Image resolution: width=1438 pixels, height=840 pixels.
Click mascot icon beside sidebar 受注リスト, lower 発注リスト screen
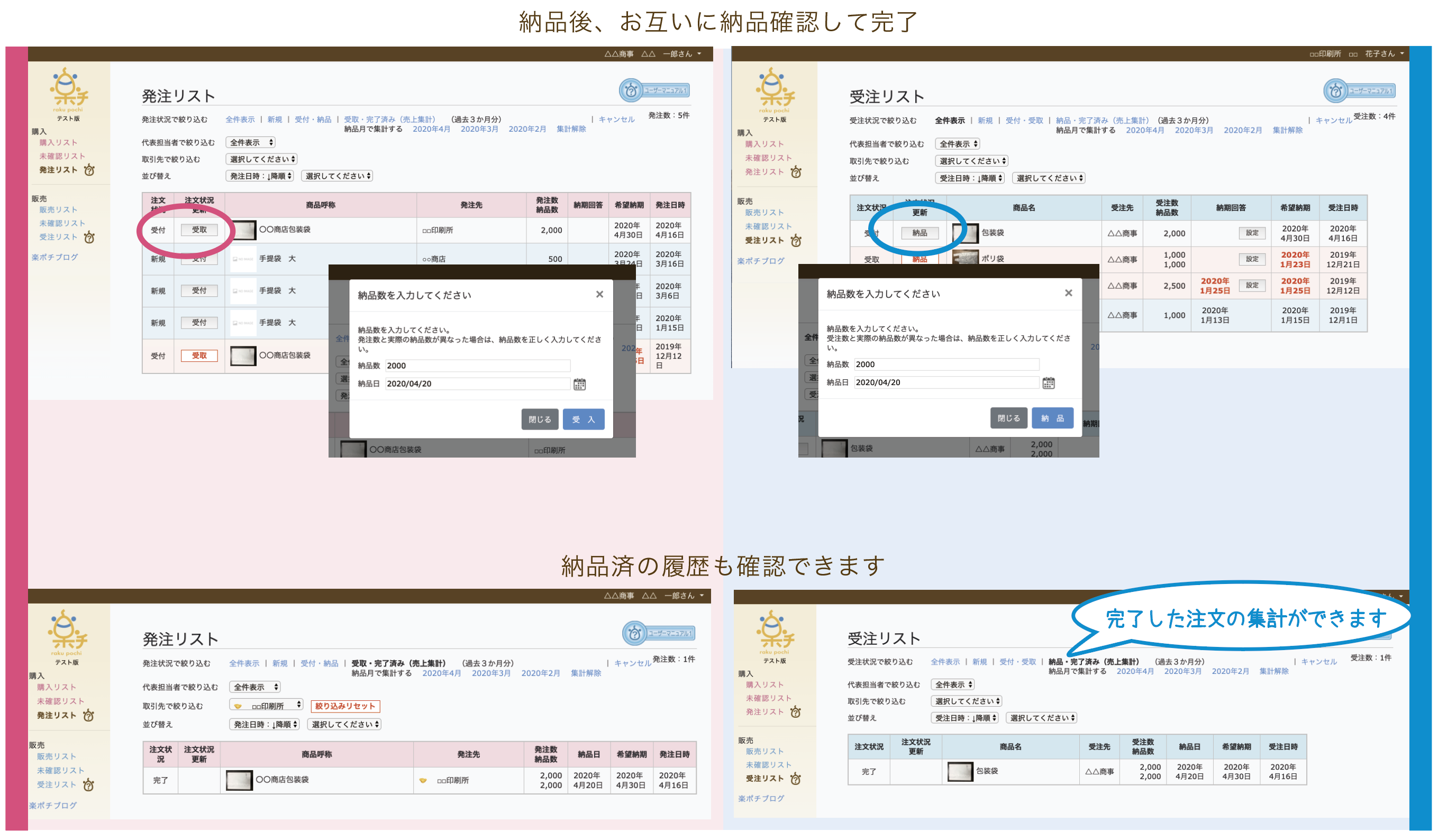tap(88, 784)
